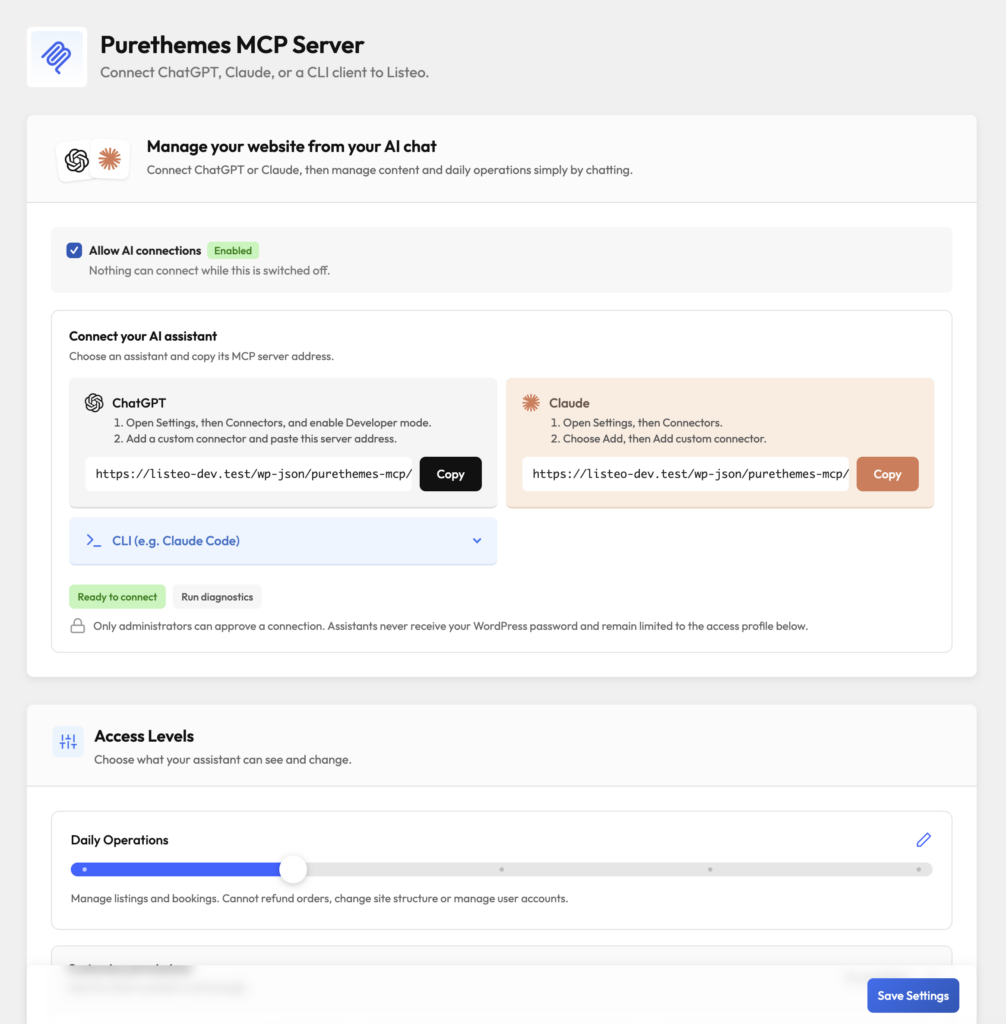
Task: Click the ChatGPT icon in connector card
Action: point(94,403)
